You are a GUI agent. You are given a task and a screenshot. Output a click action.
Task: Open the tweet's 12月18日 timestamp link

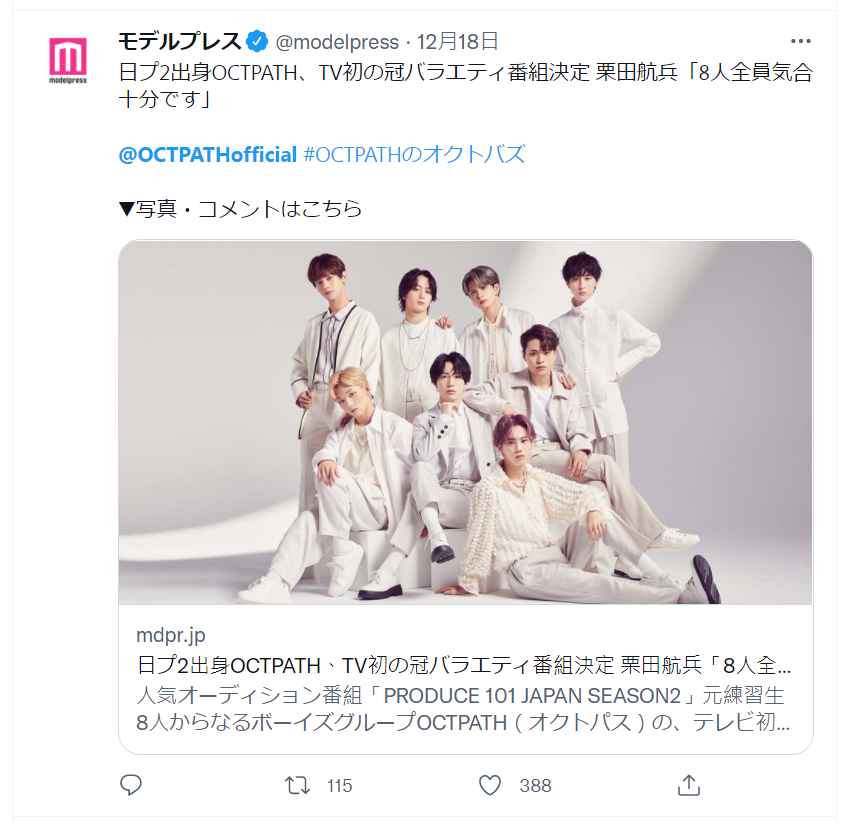click(457, 41)
